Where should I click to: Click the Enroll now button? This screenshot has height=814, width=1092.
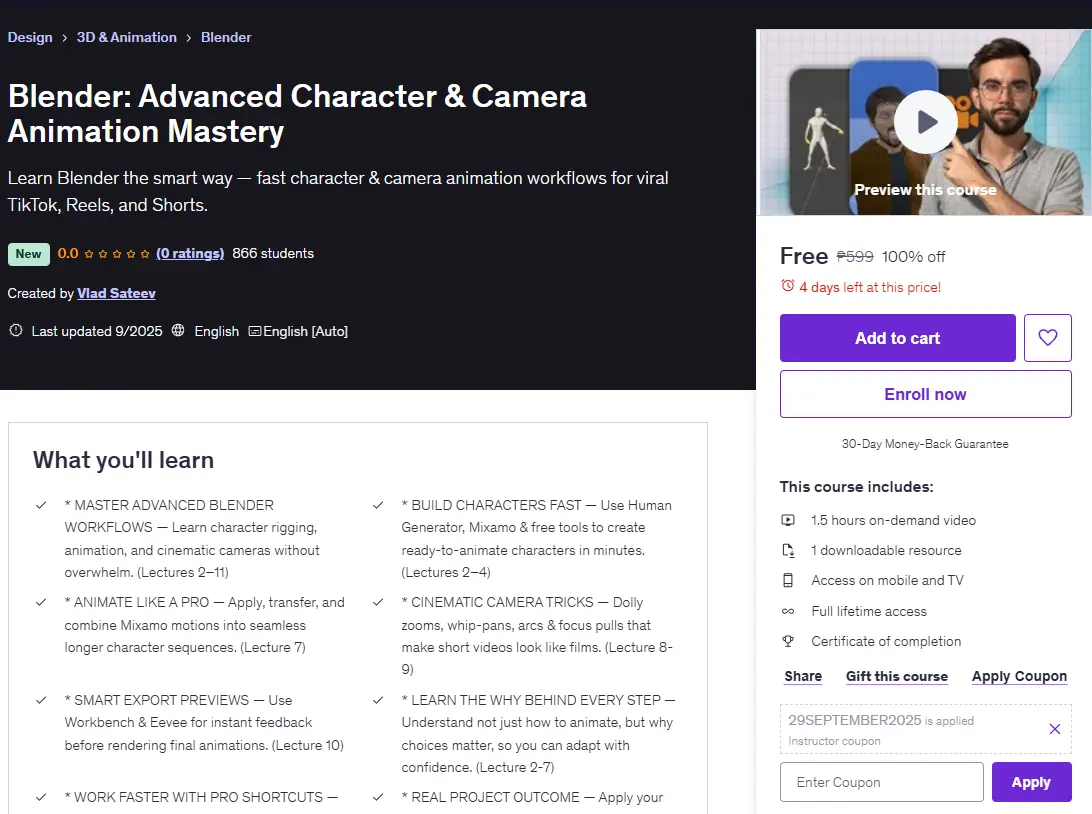[x=926, y=394]
